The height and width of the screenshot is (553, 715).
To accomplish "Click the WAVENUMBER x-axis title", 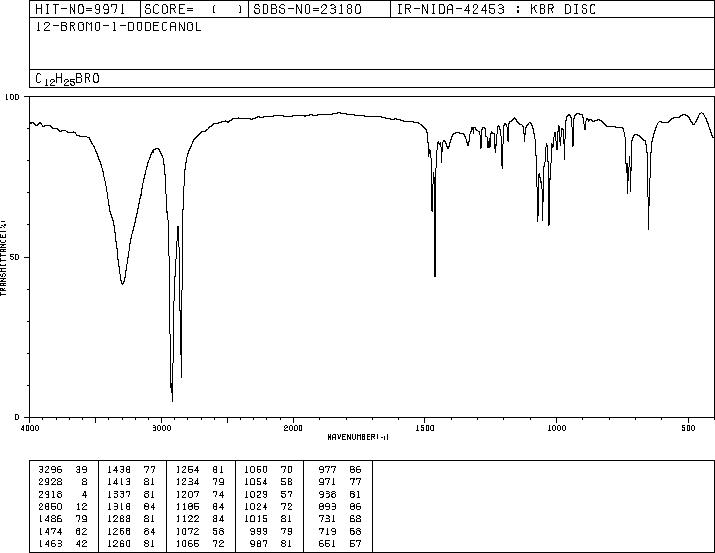I will [x=358, y=437].
